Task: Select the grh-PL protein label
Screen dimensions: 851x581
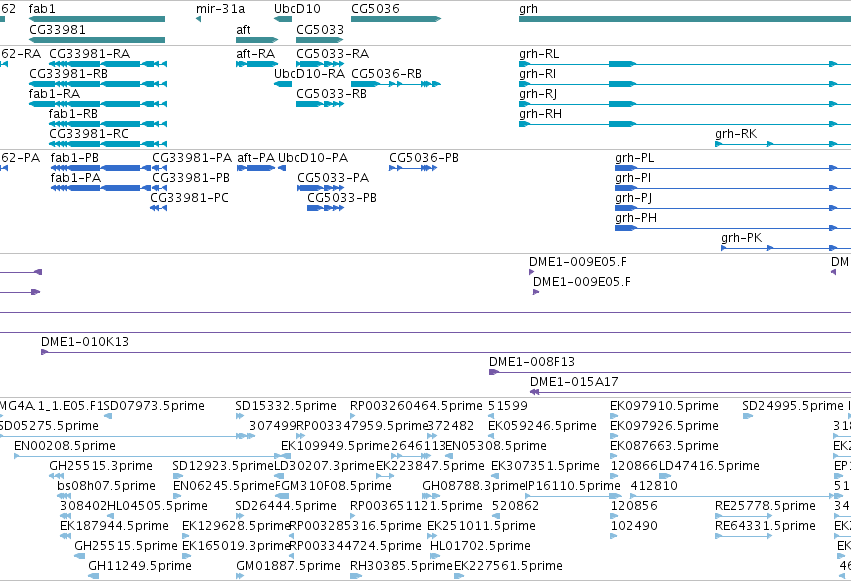Action: [x=634, y=158]
